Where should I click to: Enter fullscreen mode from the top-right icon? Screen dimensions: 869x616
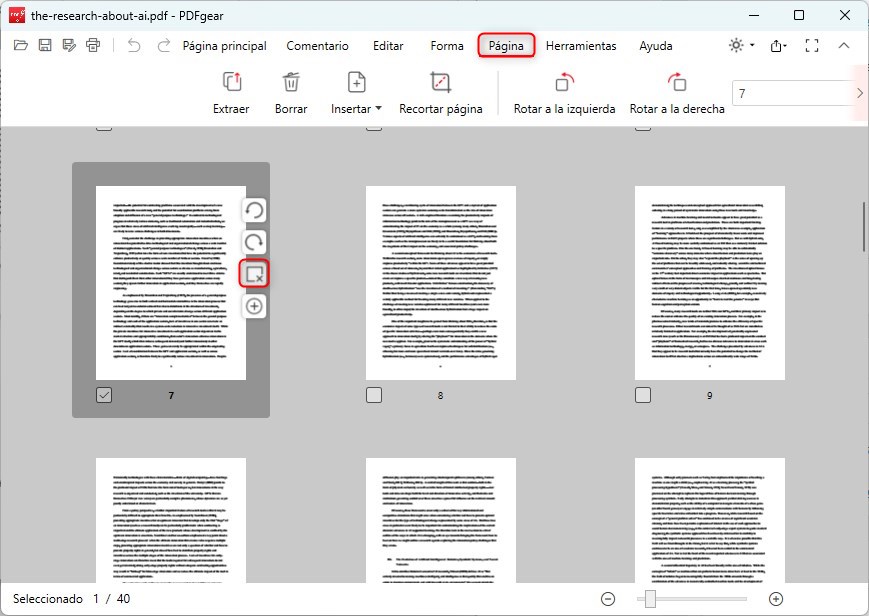point(812,45)
